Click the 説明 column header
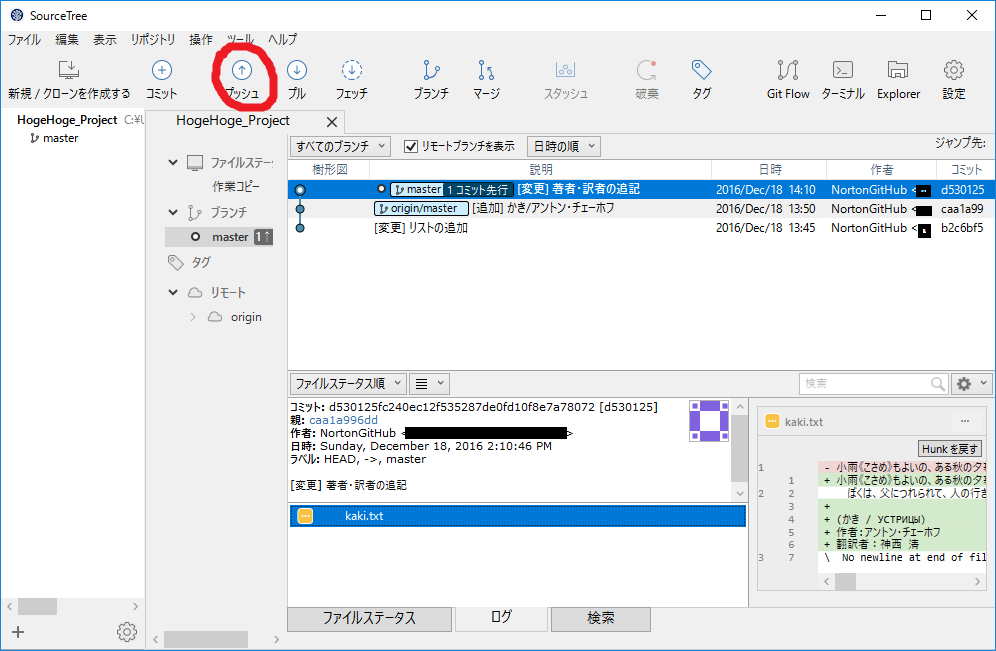Image resolution: width=996 pixels, height=651 pixels. [541, 170]
